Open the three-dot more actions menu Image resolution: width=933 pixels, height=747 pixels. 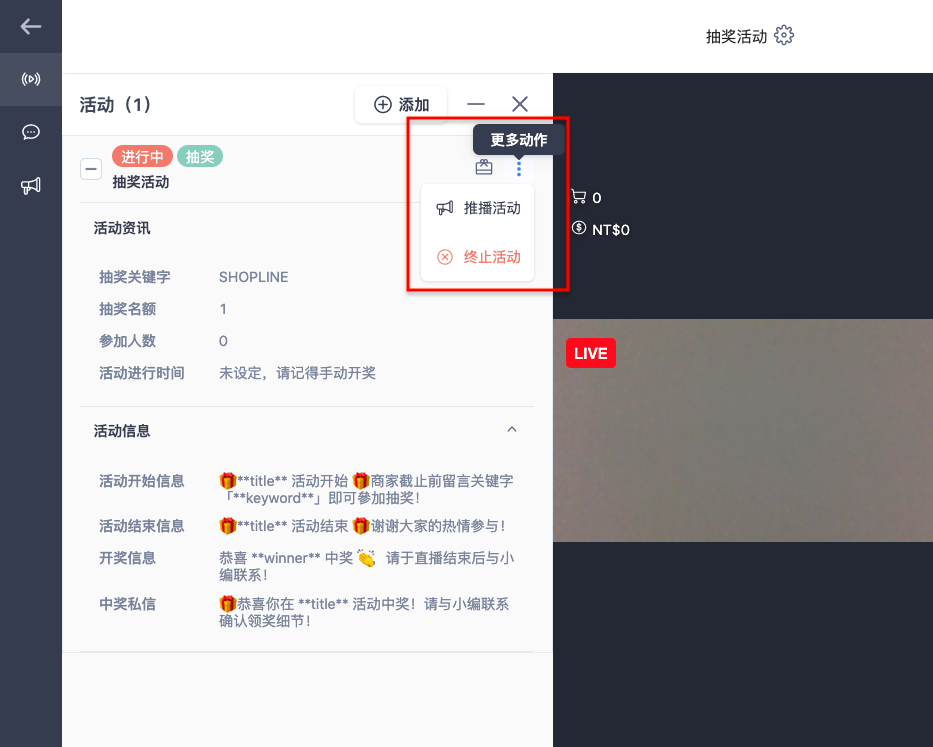point(519,169)
